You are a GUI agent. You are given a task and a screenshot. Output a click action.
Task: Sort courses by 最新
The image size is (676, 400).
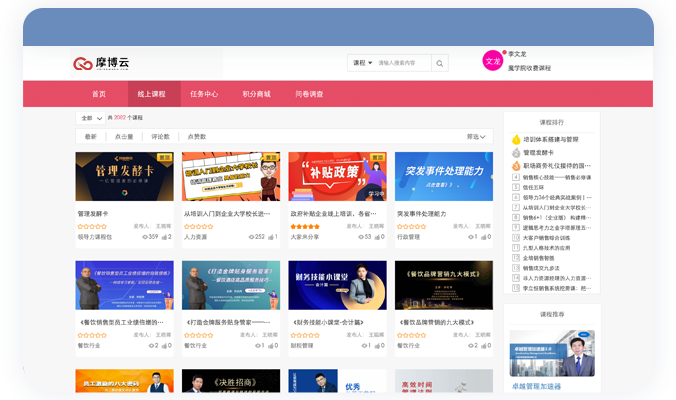pyautogui.click(x=91, y=137)
